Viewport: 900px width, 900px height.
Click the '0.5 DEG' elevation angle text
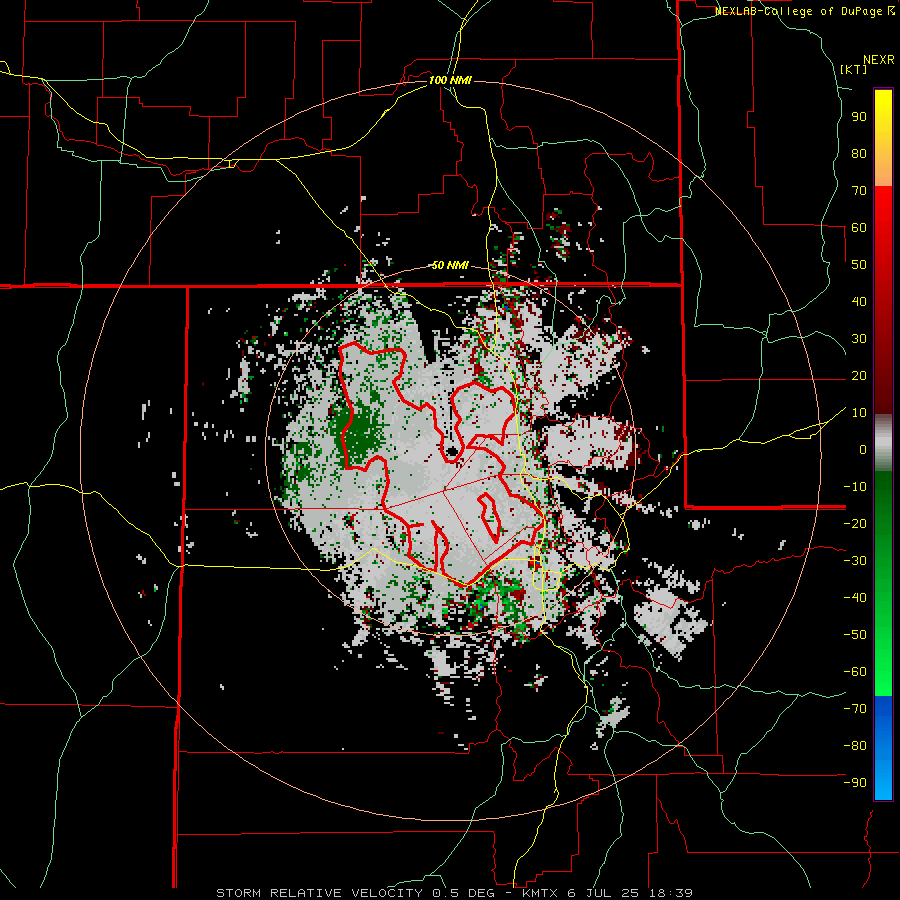(466, 893)
